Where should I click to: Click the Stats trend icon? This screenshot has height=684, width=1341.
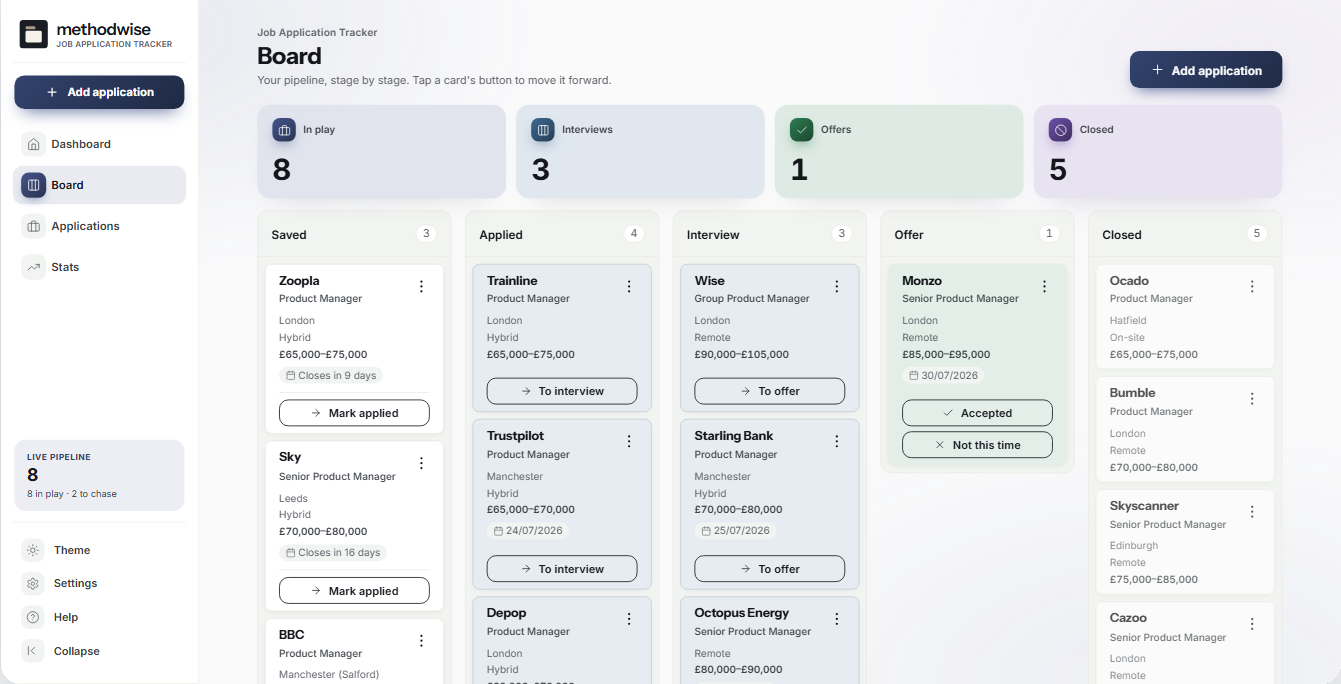[x=34, y=267]
